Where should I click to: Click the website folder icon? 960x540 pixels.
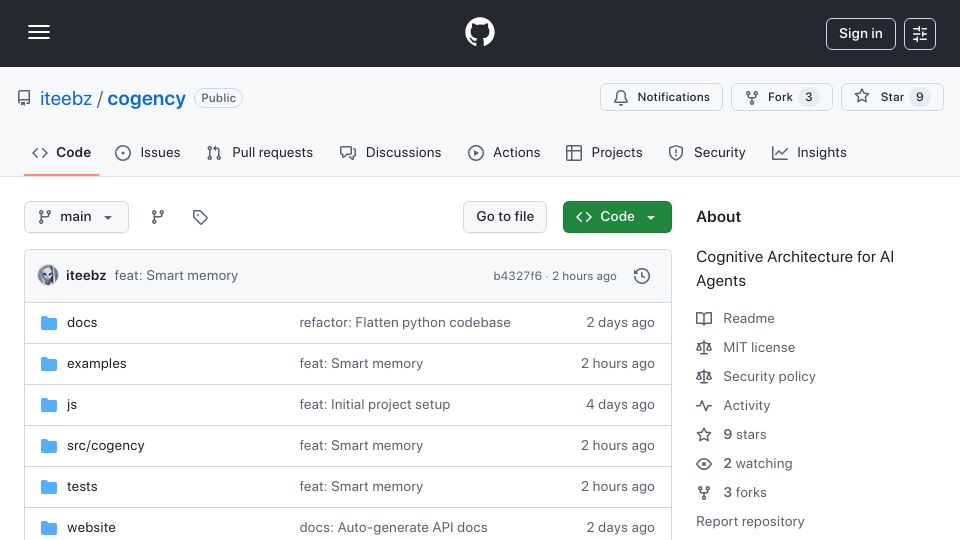pyautogui.click(x=49, y=528)
